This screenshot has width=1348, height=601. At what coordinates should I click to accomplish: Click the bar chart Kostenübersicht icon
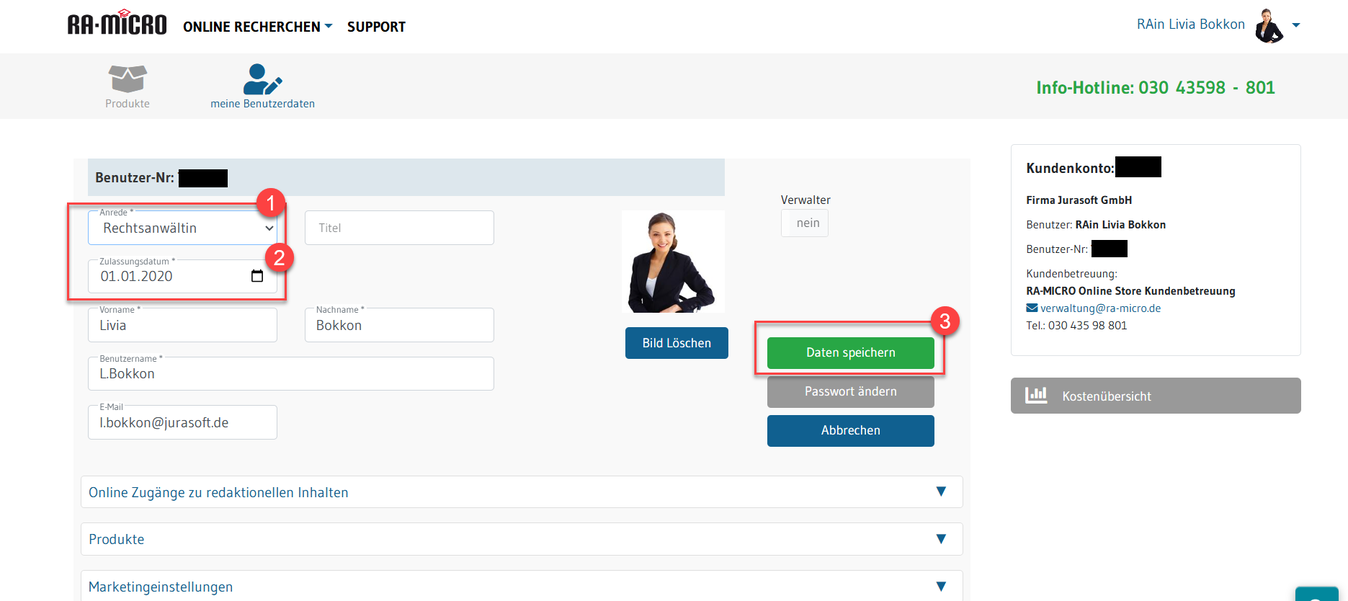[1036, 396]
